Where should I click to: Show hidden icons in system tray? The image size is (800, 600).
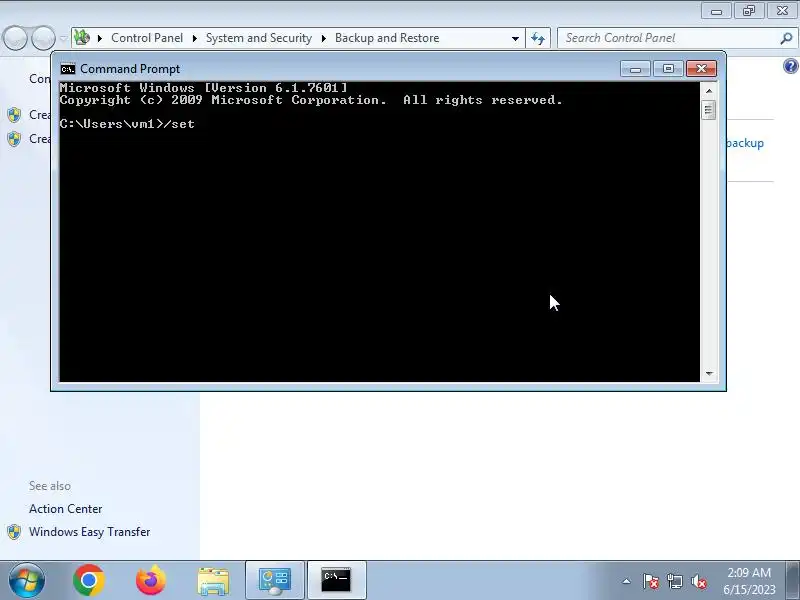[626, 581]
